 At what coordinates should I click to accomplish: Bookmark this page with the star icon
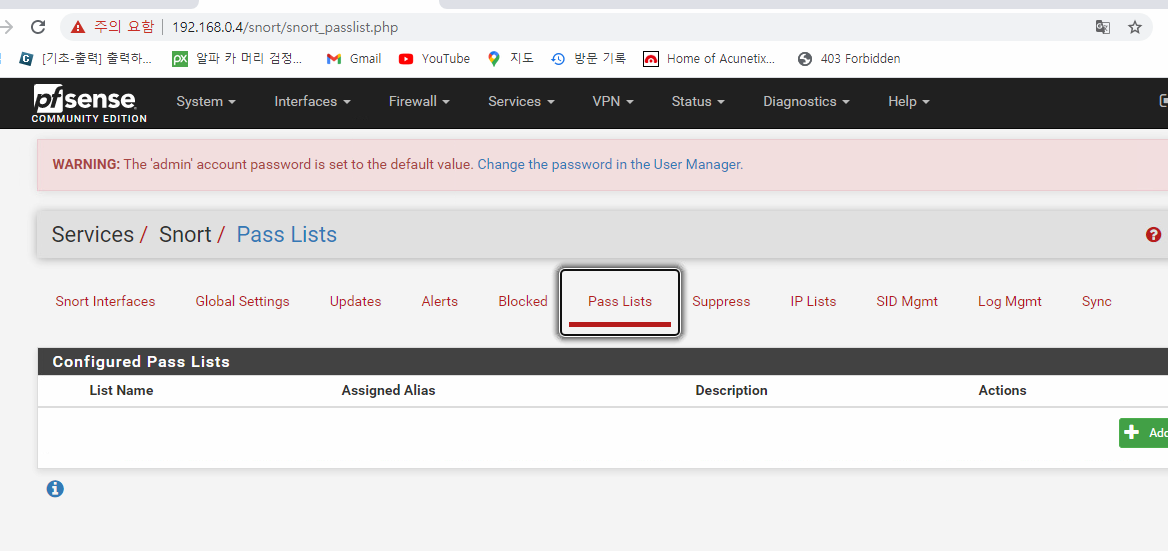click(1134, 28)
